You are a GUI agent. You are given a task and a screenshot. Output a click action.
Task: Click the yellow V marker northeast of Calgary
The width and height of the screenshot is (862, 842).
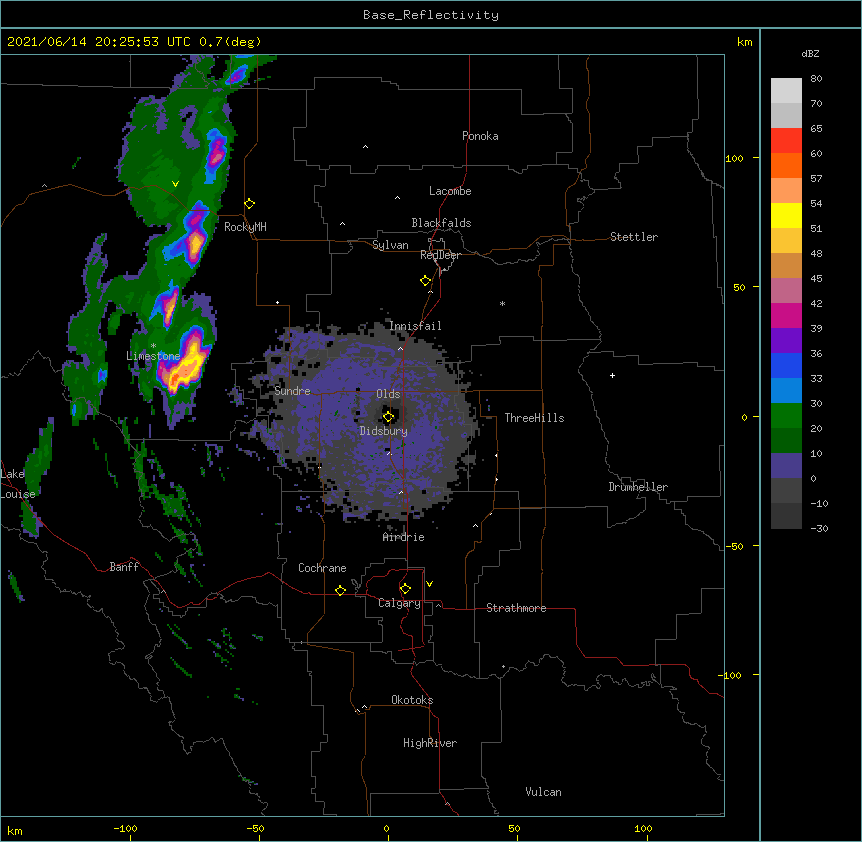[x=429, y=584]
